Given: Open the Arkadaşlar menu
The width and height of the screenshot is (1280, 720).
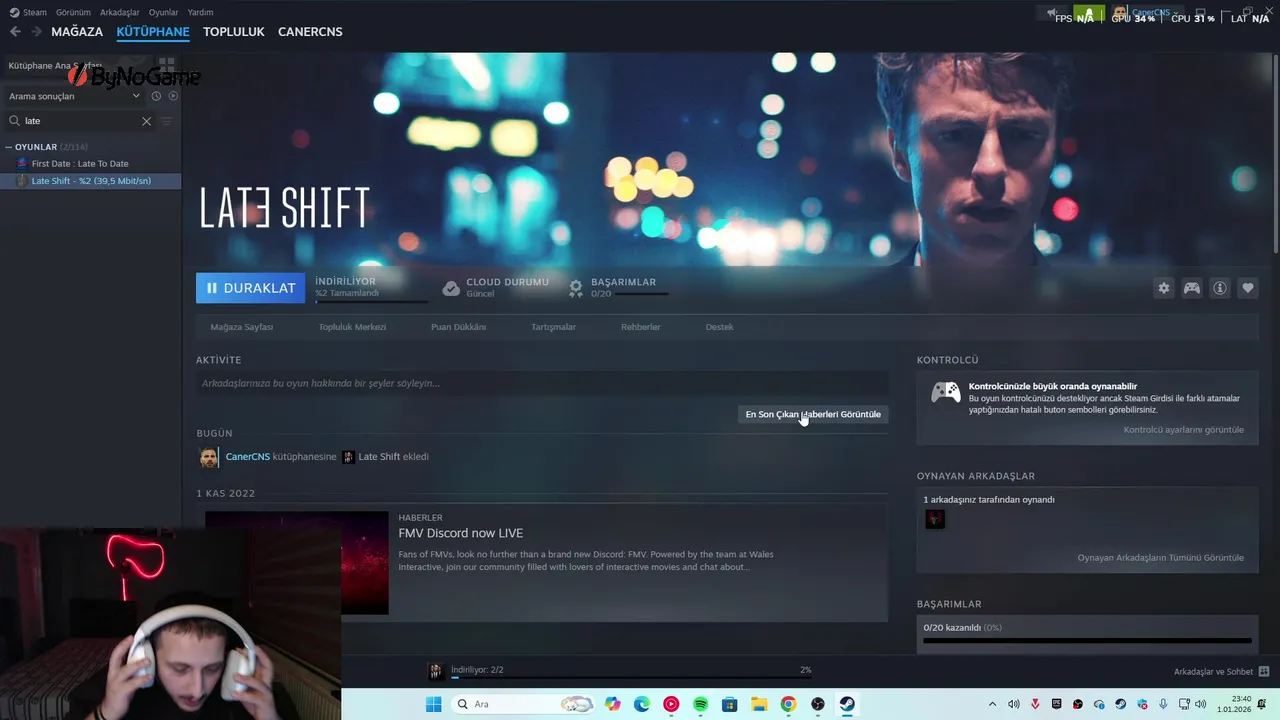Looking at the screenshot, I should tap(120, 12).
